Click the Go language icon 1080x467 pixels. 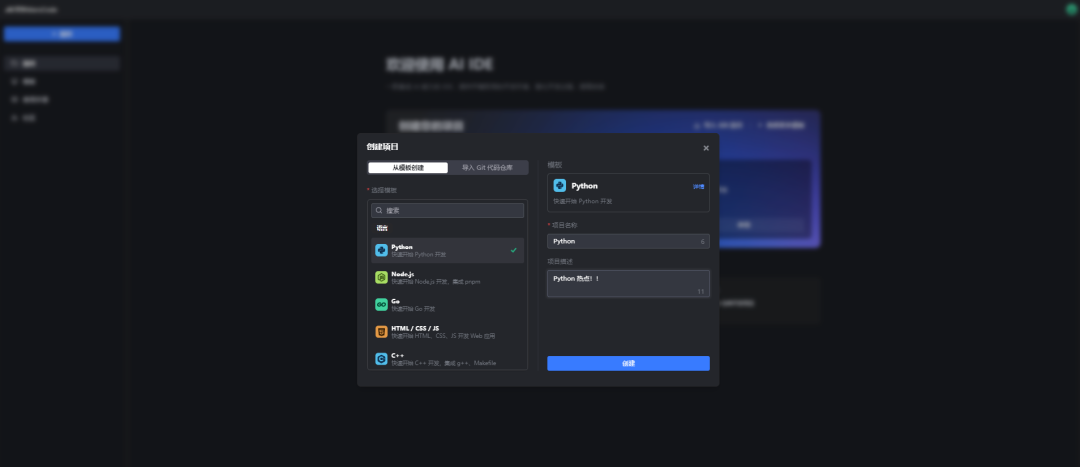(381, 304)
